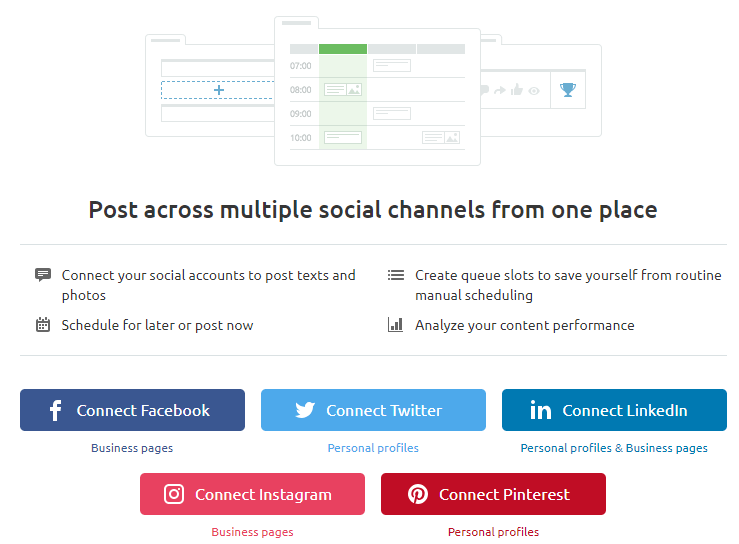Connect Twitter account
The image size is (739, 544).
pyautogui.click(x=373, y=410)
